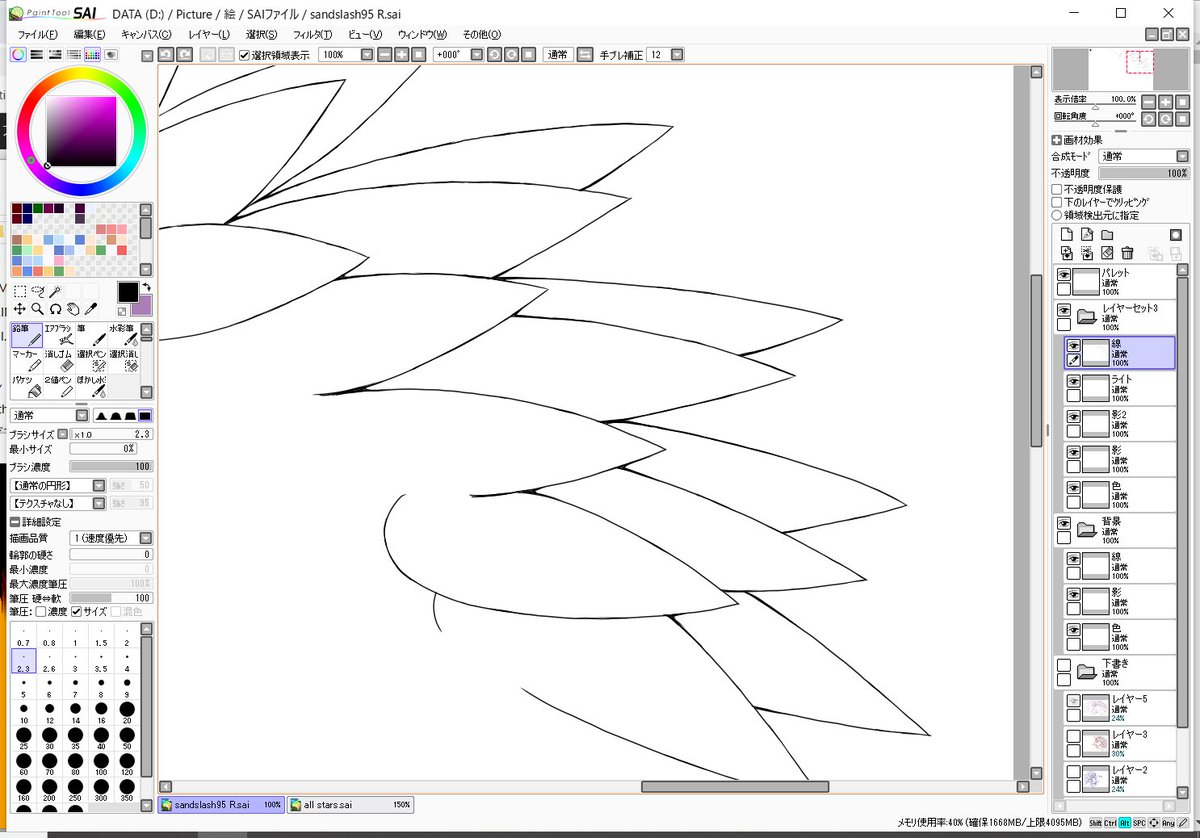Delete the selected layer with trash icon
1200x838 pixels.
(x=1127, y=253)
